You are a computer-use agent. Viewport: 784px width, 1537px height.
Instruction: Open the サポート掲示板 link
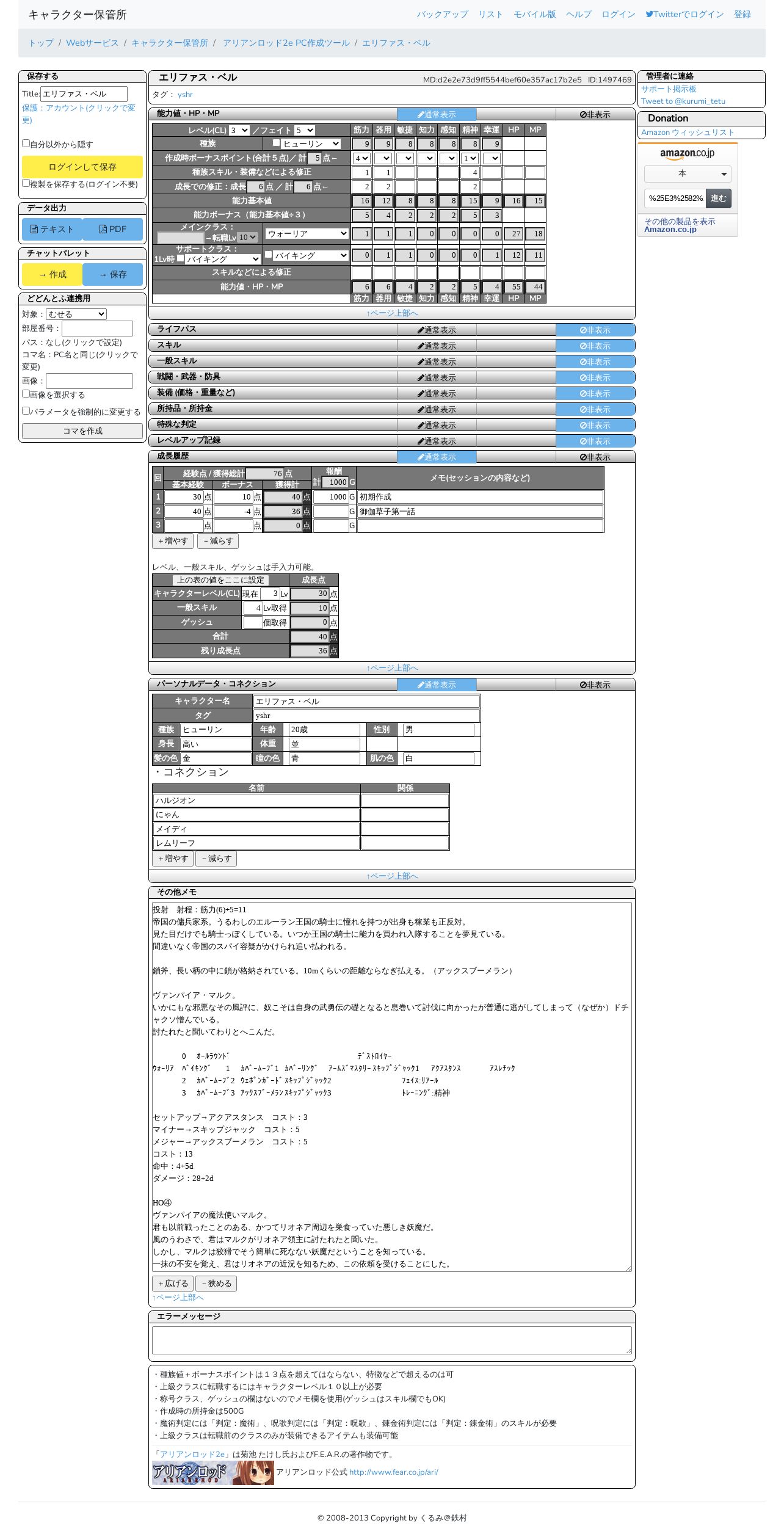tap(669, 89)
